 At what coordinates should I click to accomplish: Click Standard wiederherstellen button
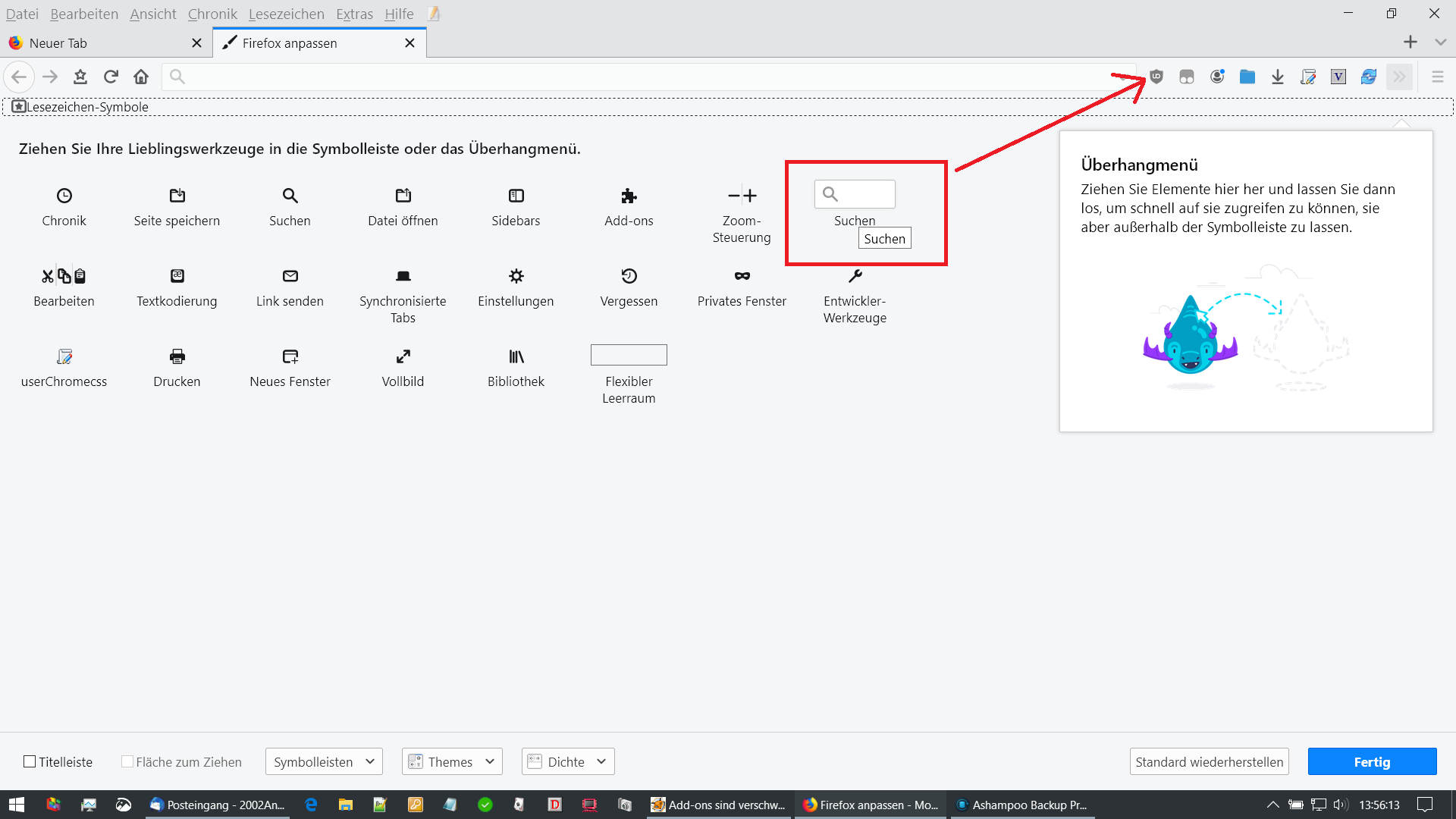(x=1209, y=761)
